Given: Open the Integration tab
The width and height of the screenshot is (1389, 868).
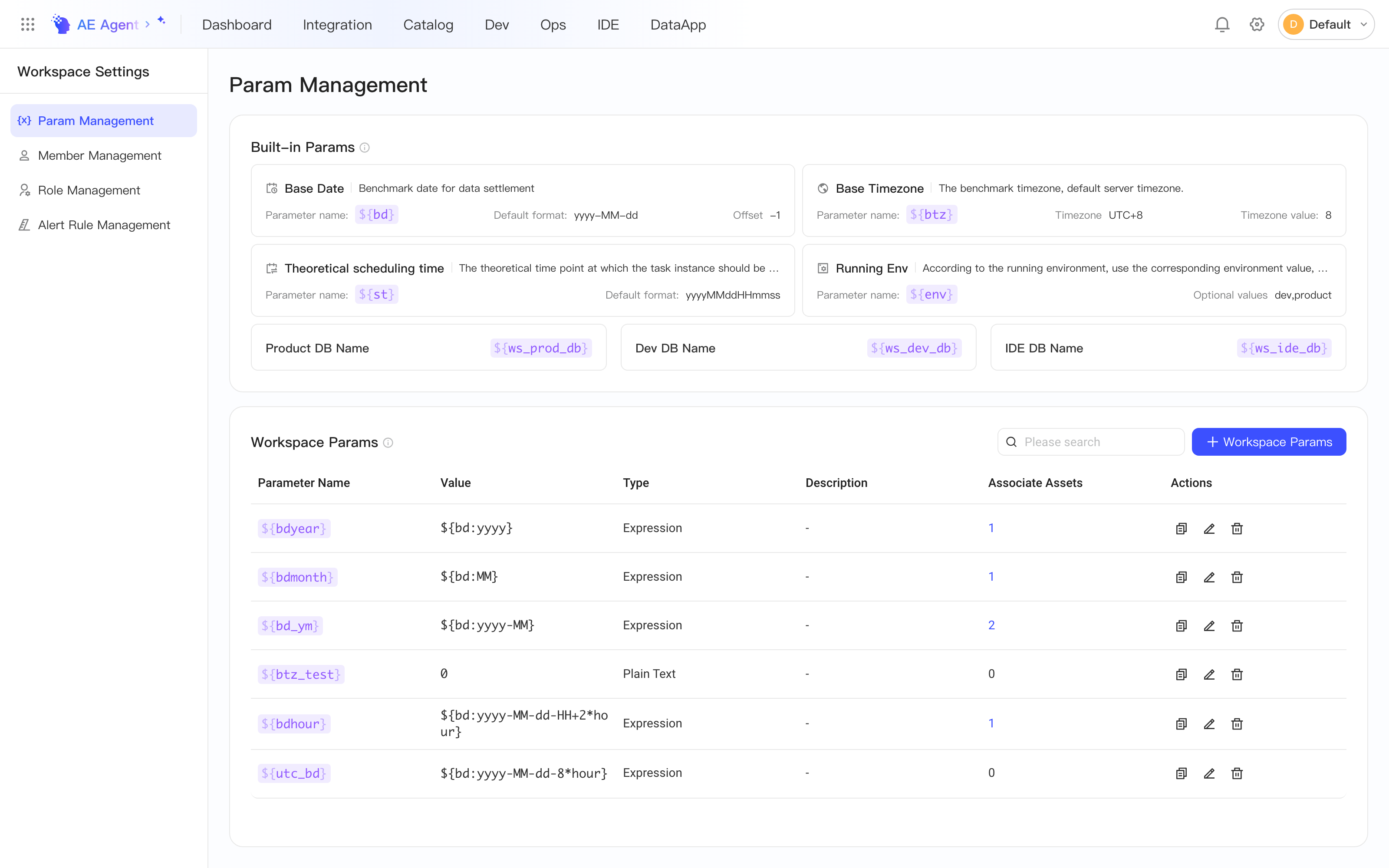Looking at the screenshot, I should pos(338,25).
